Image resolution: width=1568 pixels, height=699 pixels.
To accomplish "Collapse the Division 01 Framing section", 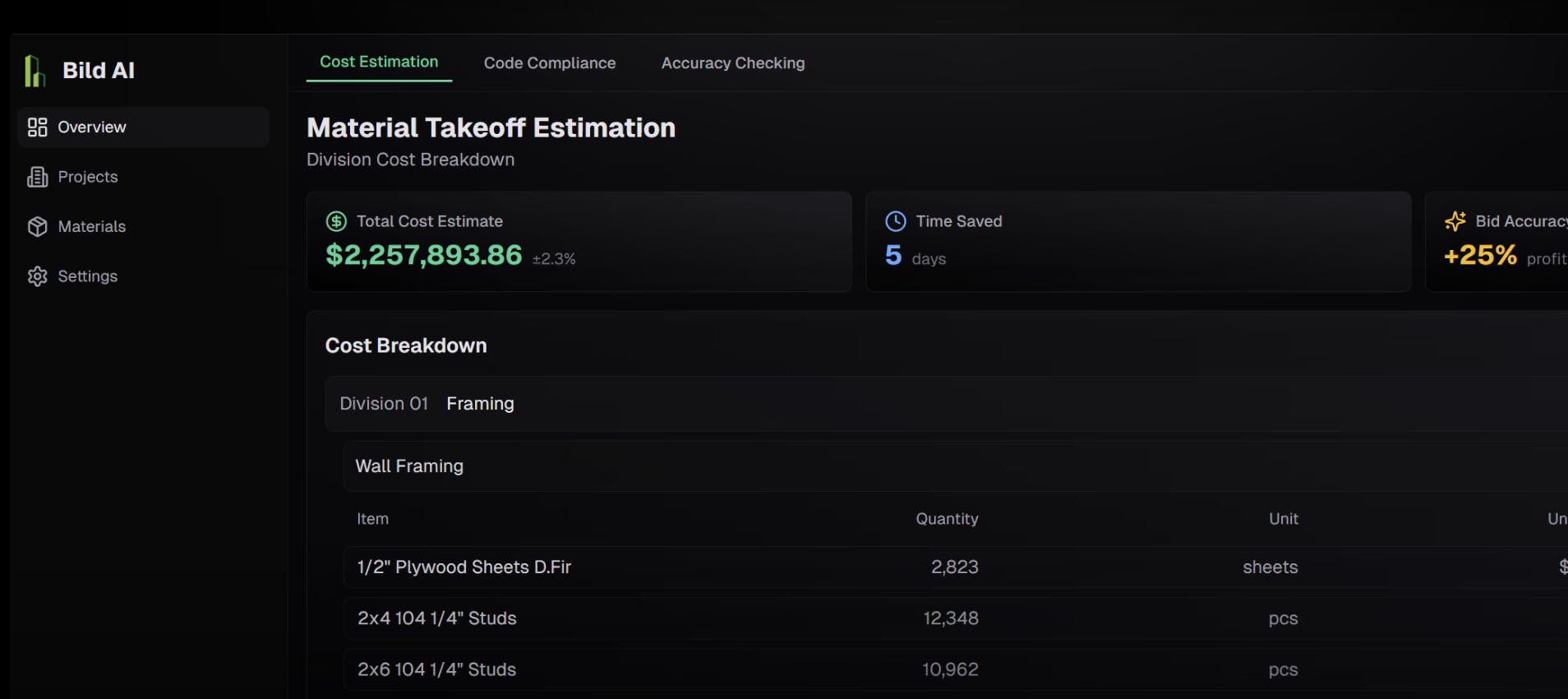I will click(946, 404).
